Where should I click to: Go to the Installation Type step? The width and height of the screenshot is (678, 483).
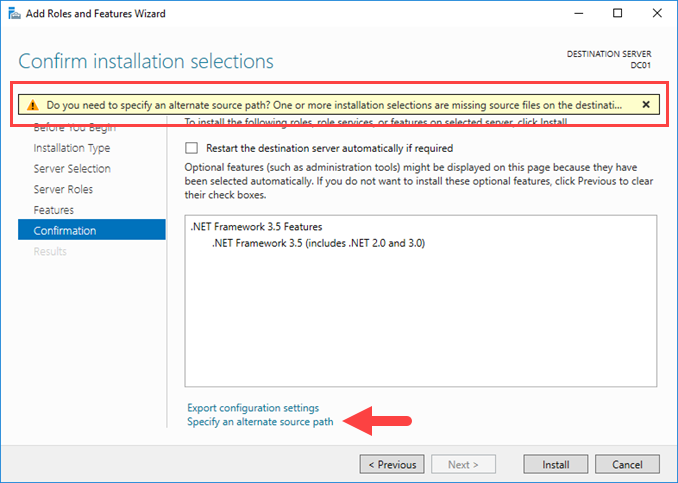point(71,148)
